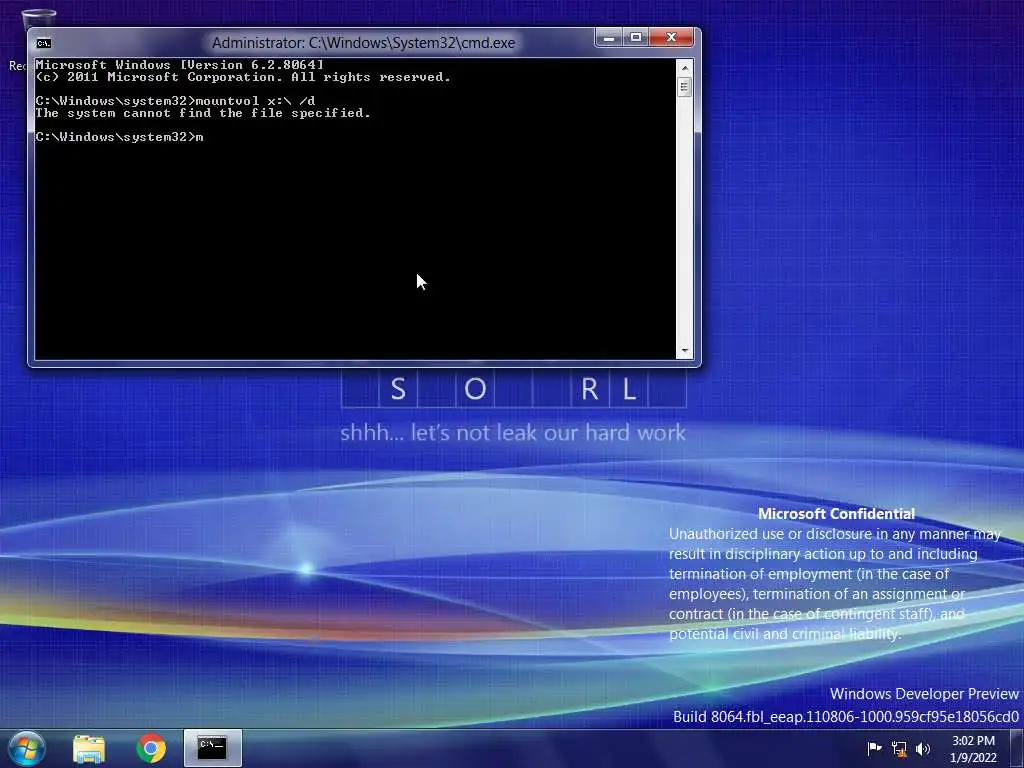Select the cmd.exe taskbar button
This screenshot has width=1024, height=768.
pyautogui.click(x=212, y=748)
